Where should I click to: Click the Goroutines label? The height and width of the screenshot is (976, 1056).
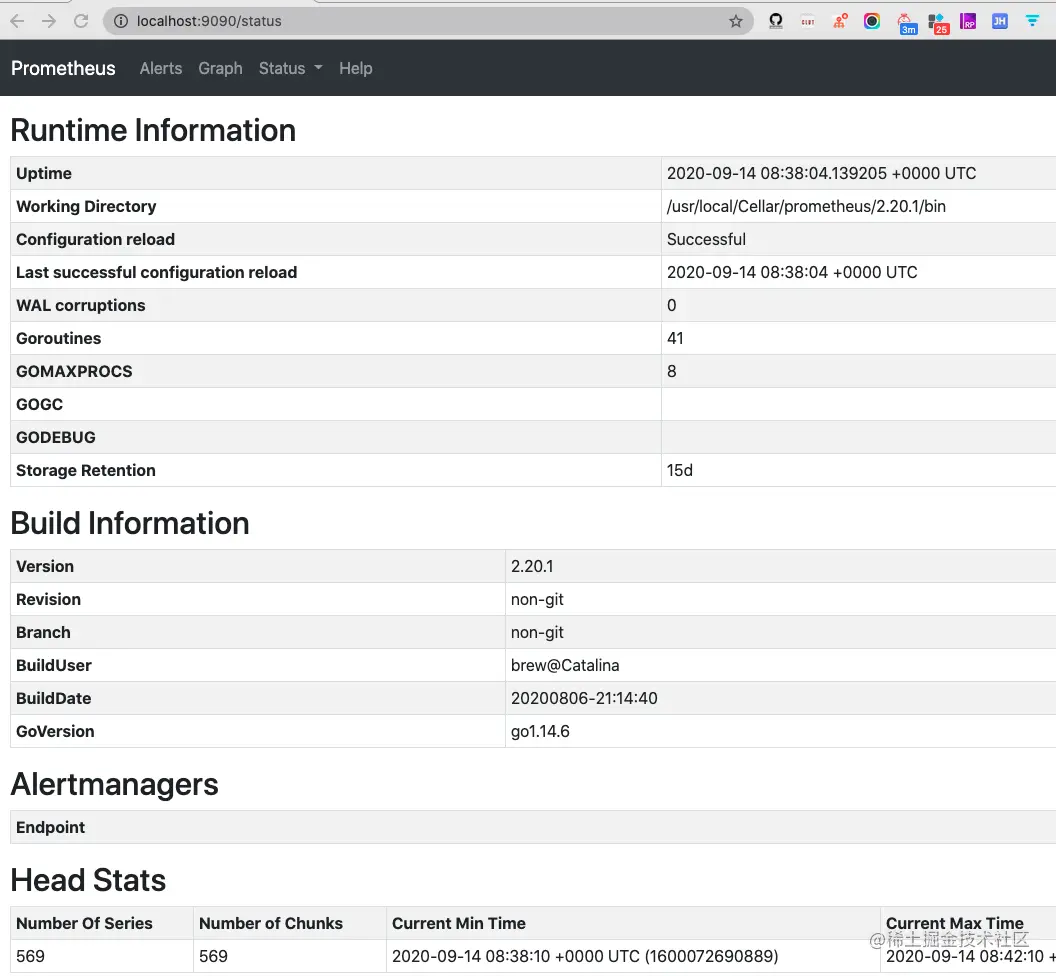point(59,338)
